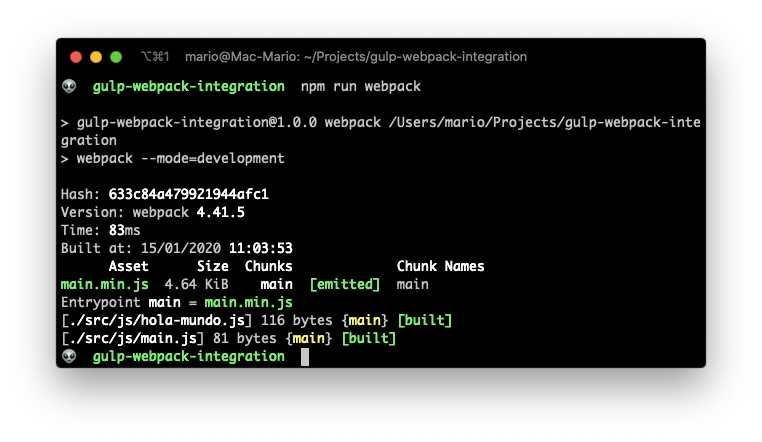
Task: Click '81 bytes' size text
Action: (x=244, y=338)
